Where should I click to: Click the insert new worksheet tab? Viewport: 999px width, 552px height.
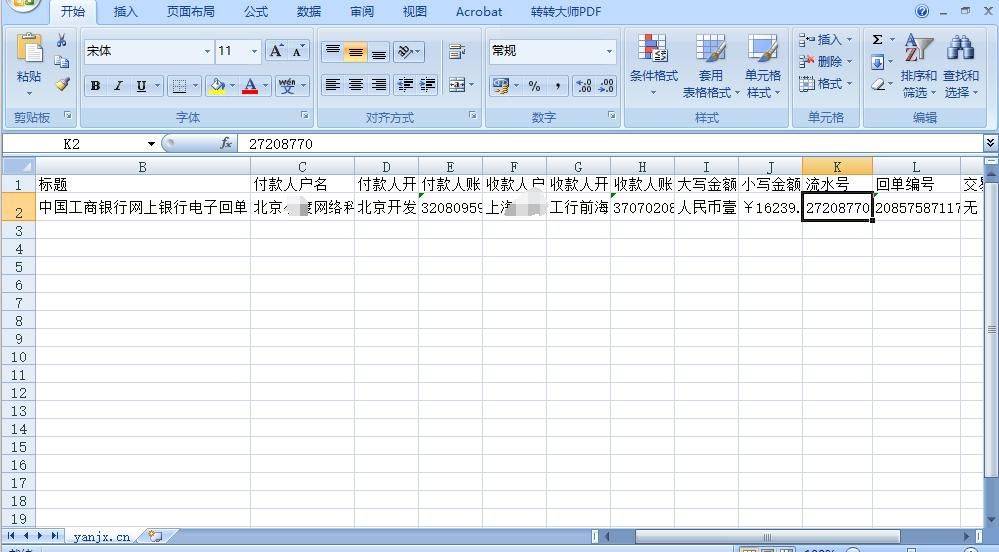pos(155,537)
